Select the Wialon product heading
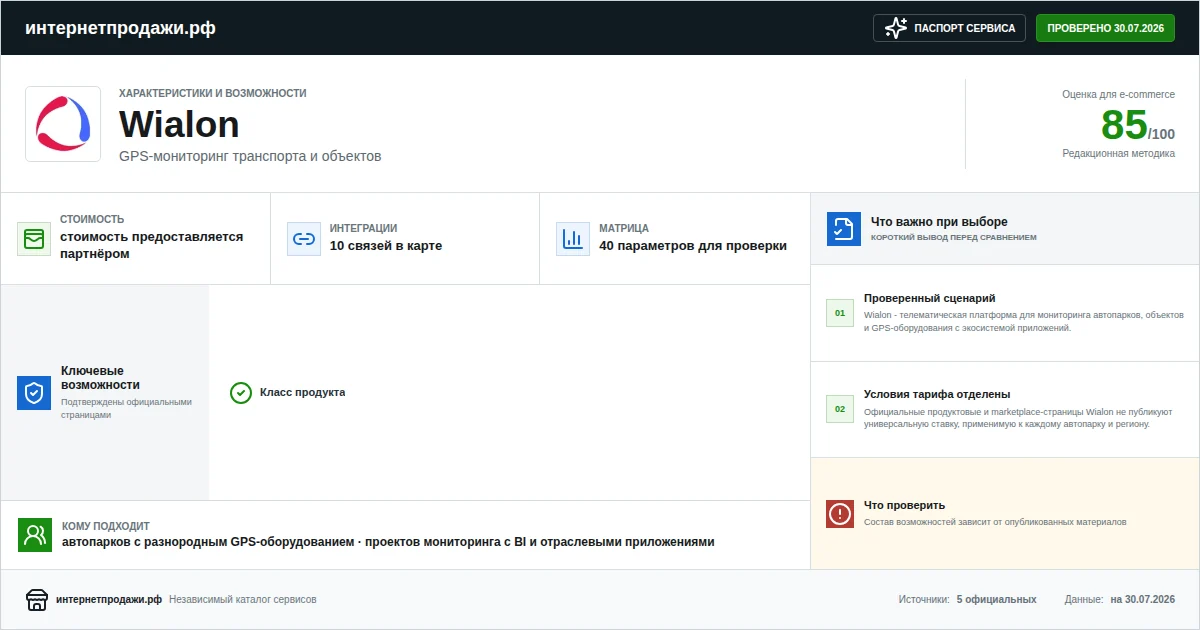This screenshot has width=1200, height=630. tap(179, 125)
